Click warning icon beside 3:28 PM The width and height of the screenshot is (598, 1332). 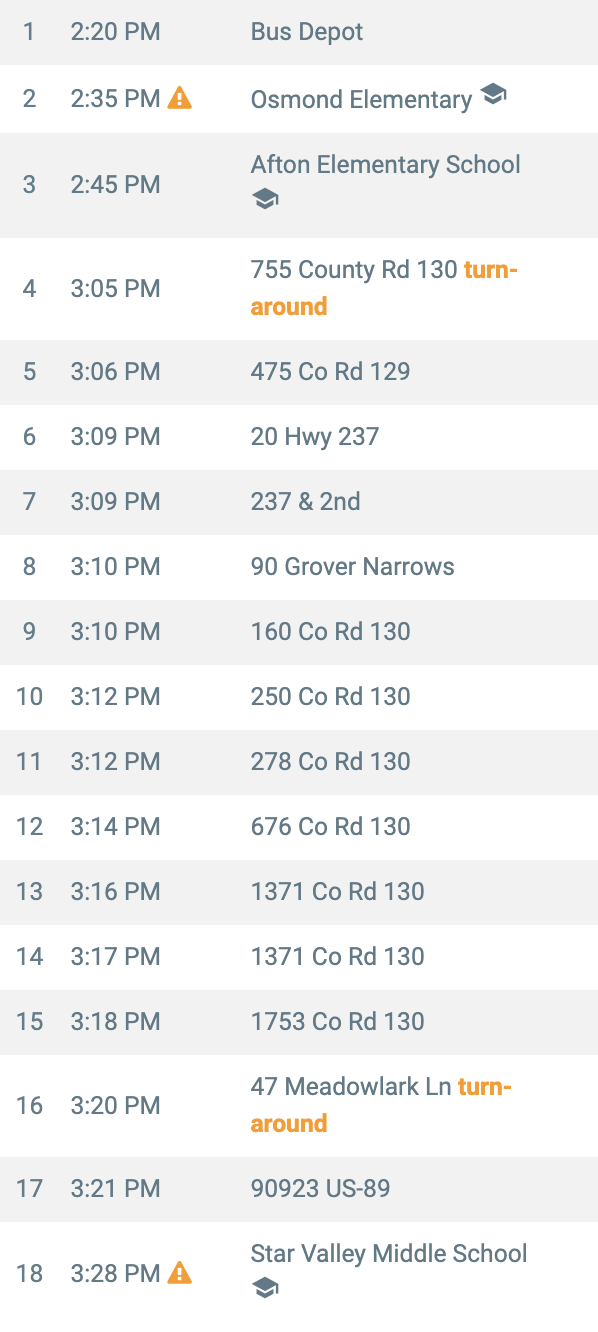pyautogui.click(x=179, y=1273)
